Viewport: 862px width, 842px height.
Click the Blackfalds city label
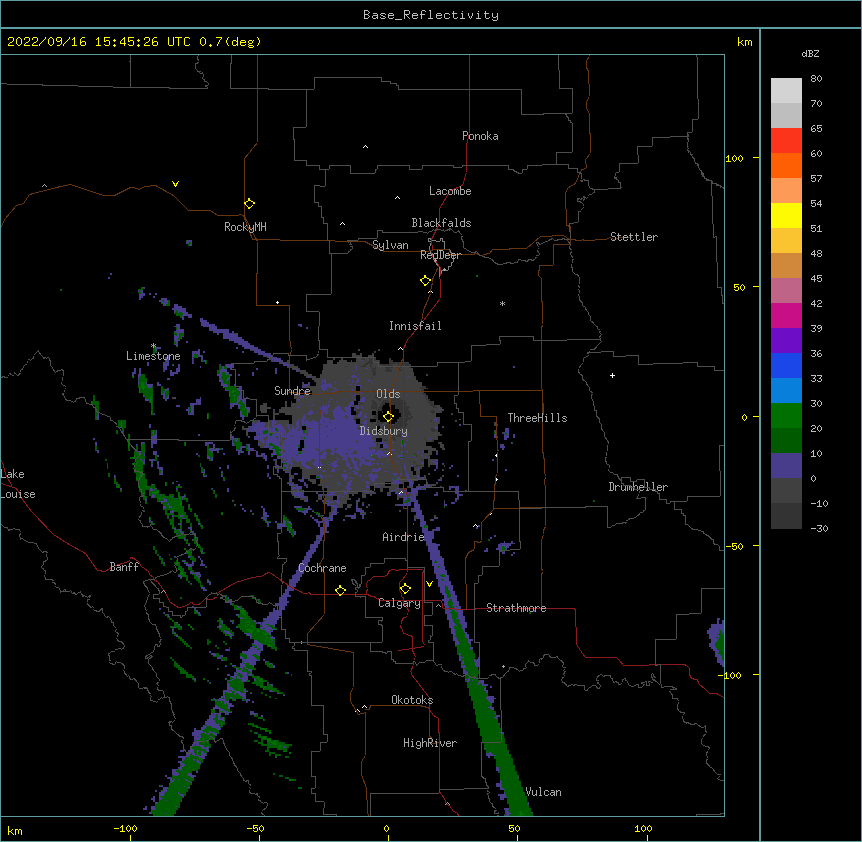[x=441, y=223]
